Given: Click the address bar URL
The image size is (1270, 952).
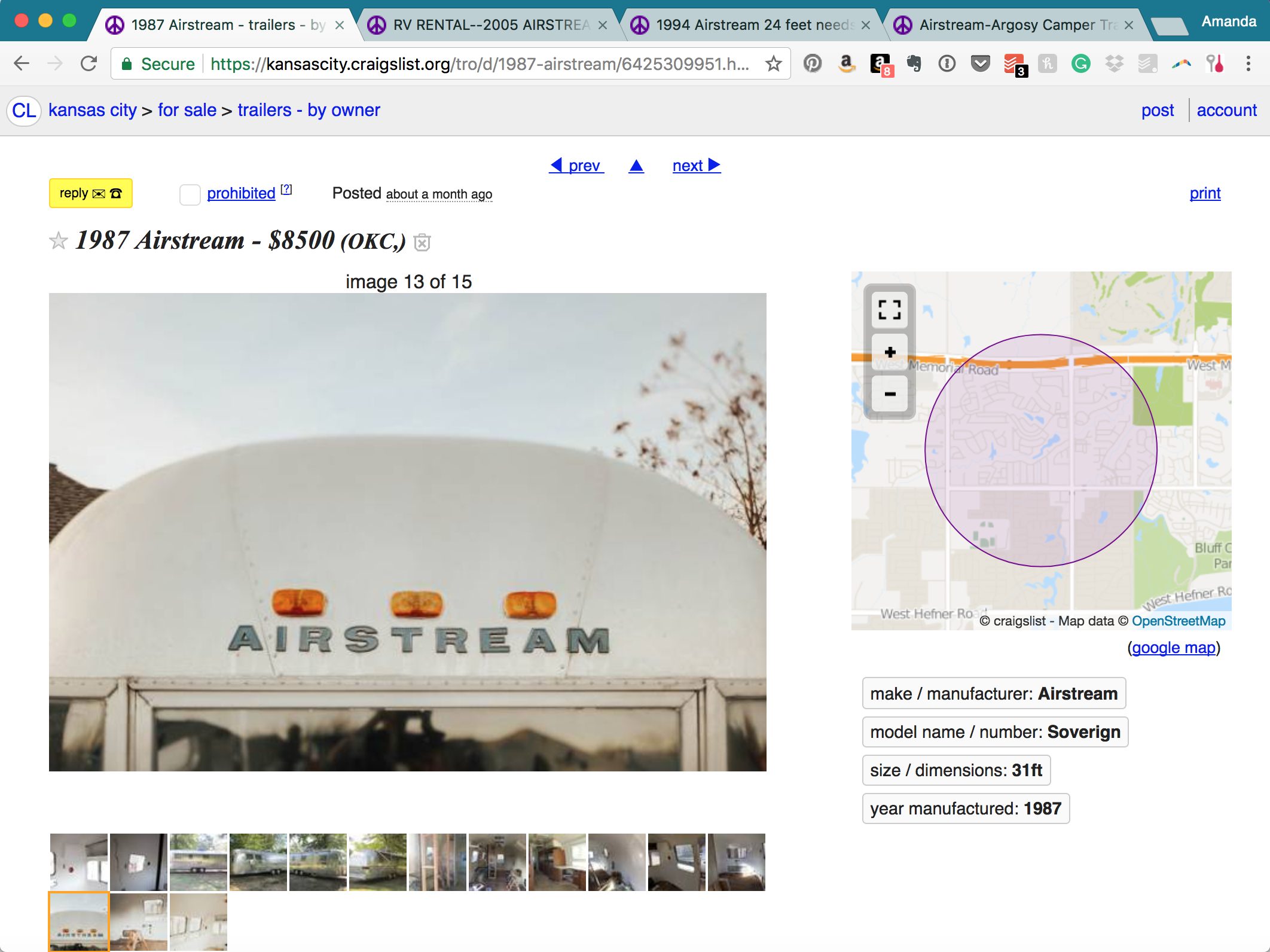Looking at the screenshot, I should (480, 63).
